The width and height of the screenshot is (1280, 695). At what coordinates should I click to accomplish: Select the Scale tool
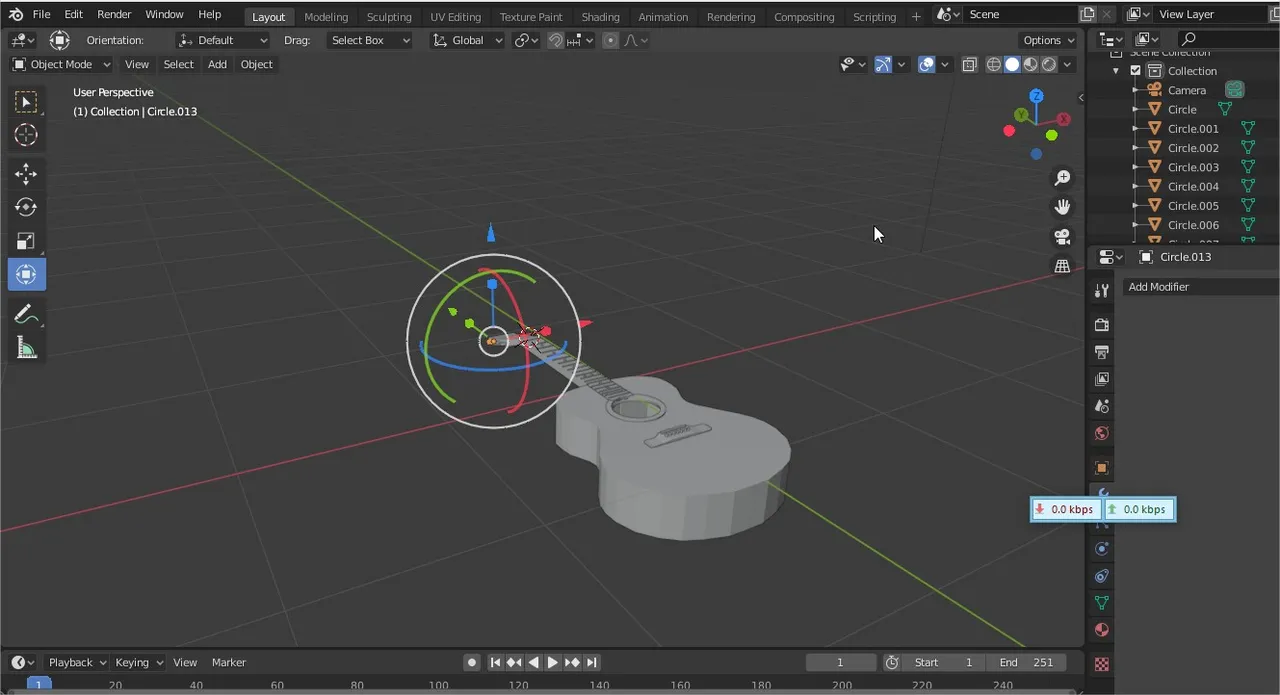coord(26,241)
